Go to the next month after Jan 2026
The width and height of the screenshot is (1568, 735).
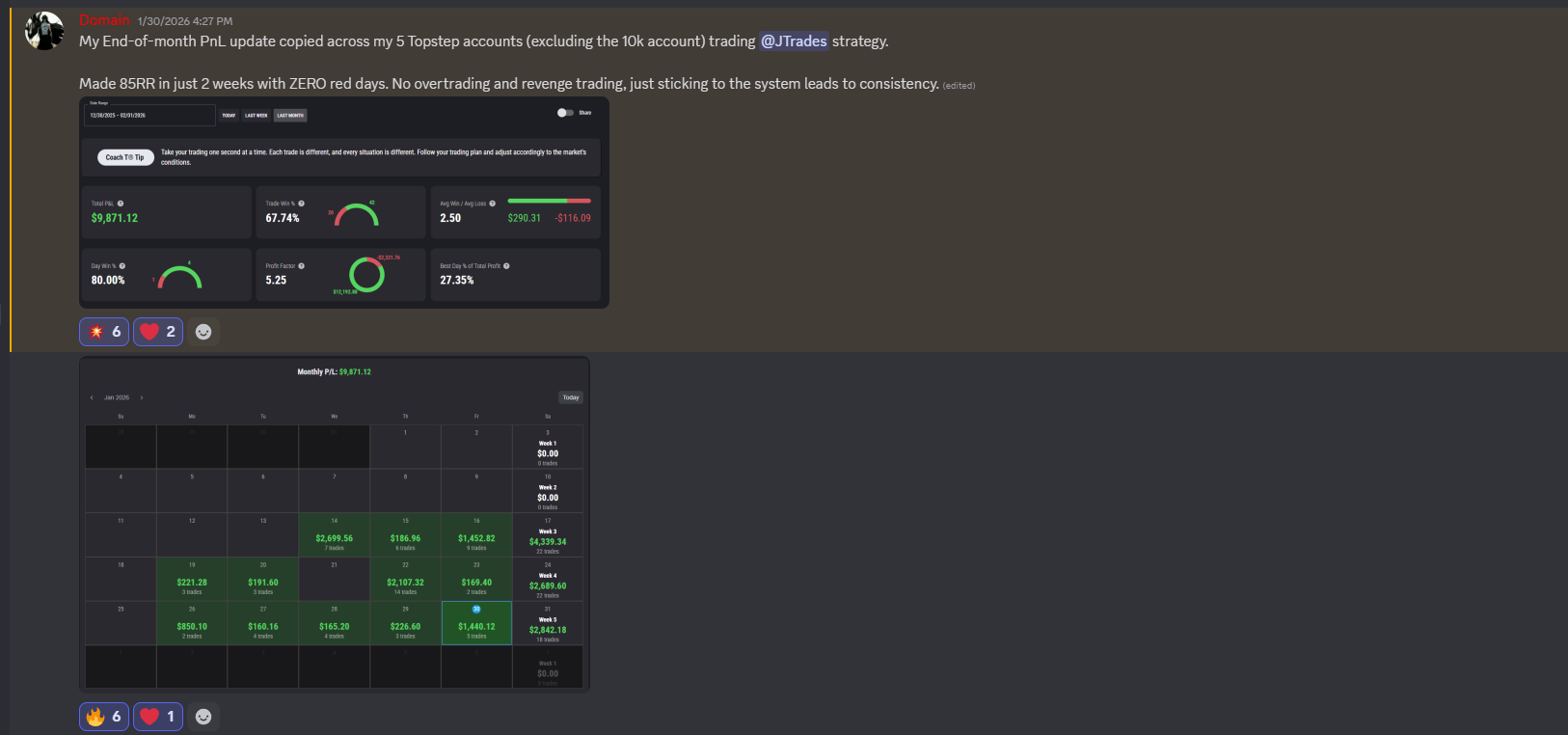click(x=142, y=397)
